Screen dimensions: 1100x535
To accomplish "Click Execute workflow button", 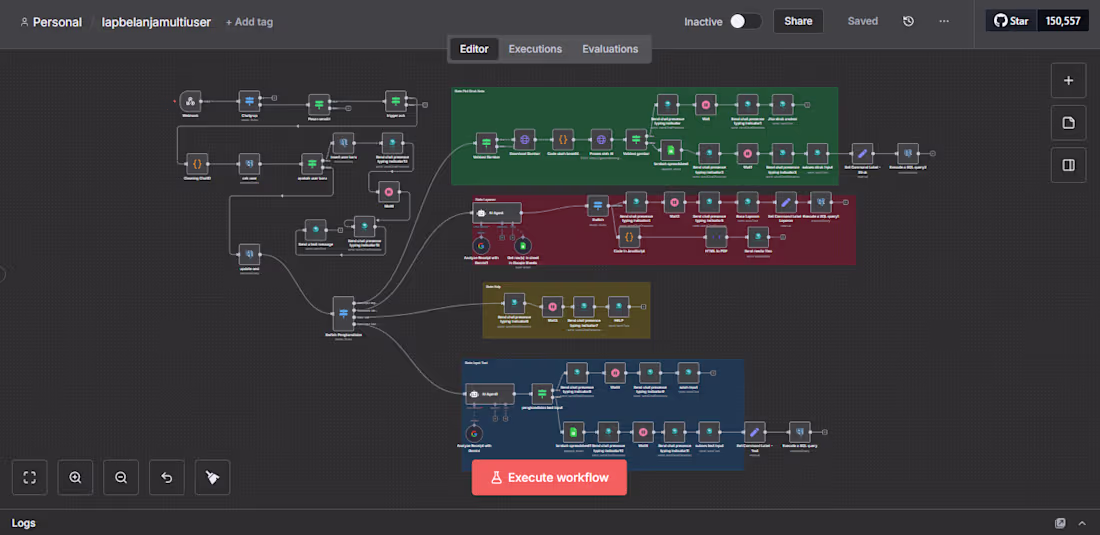I will pos(549,478).
